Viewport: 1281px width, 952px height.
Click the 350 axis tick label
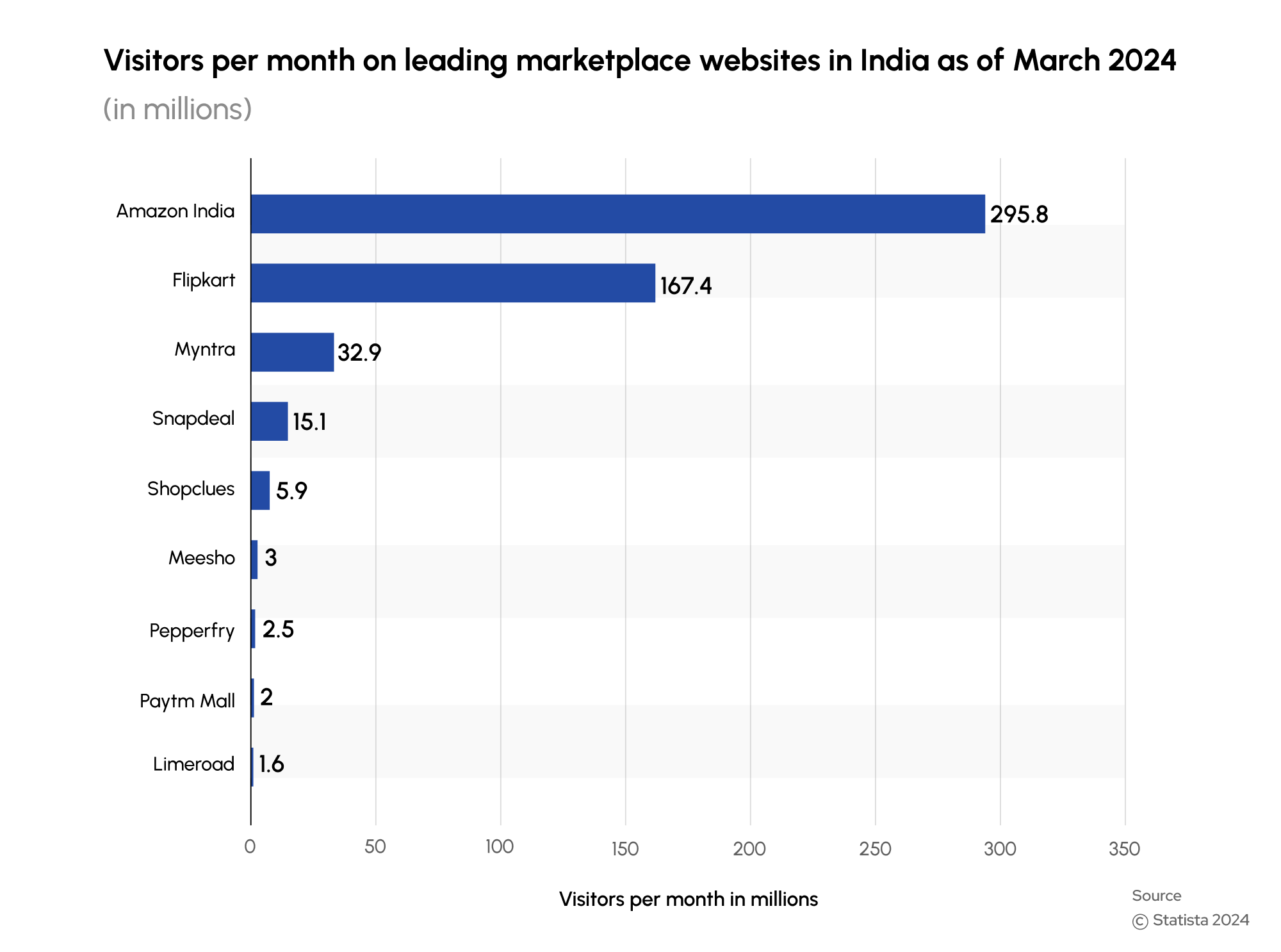[x=1124, y=849]
